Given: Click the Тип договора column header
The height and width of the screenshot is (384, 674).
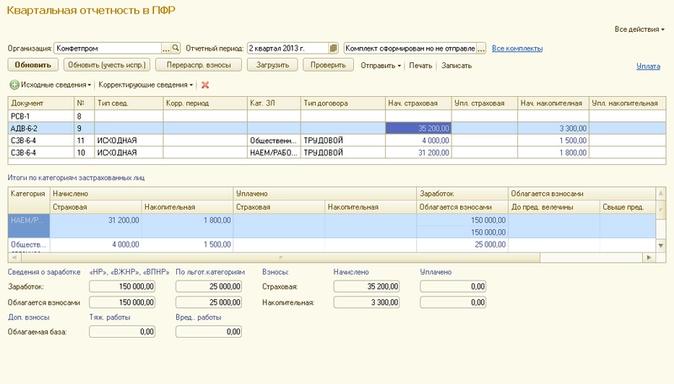Looking at the screenshot, I should tap(343, 103).
